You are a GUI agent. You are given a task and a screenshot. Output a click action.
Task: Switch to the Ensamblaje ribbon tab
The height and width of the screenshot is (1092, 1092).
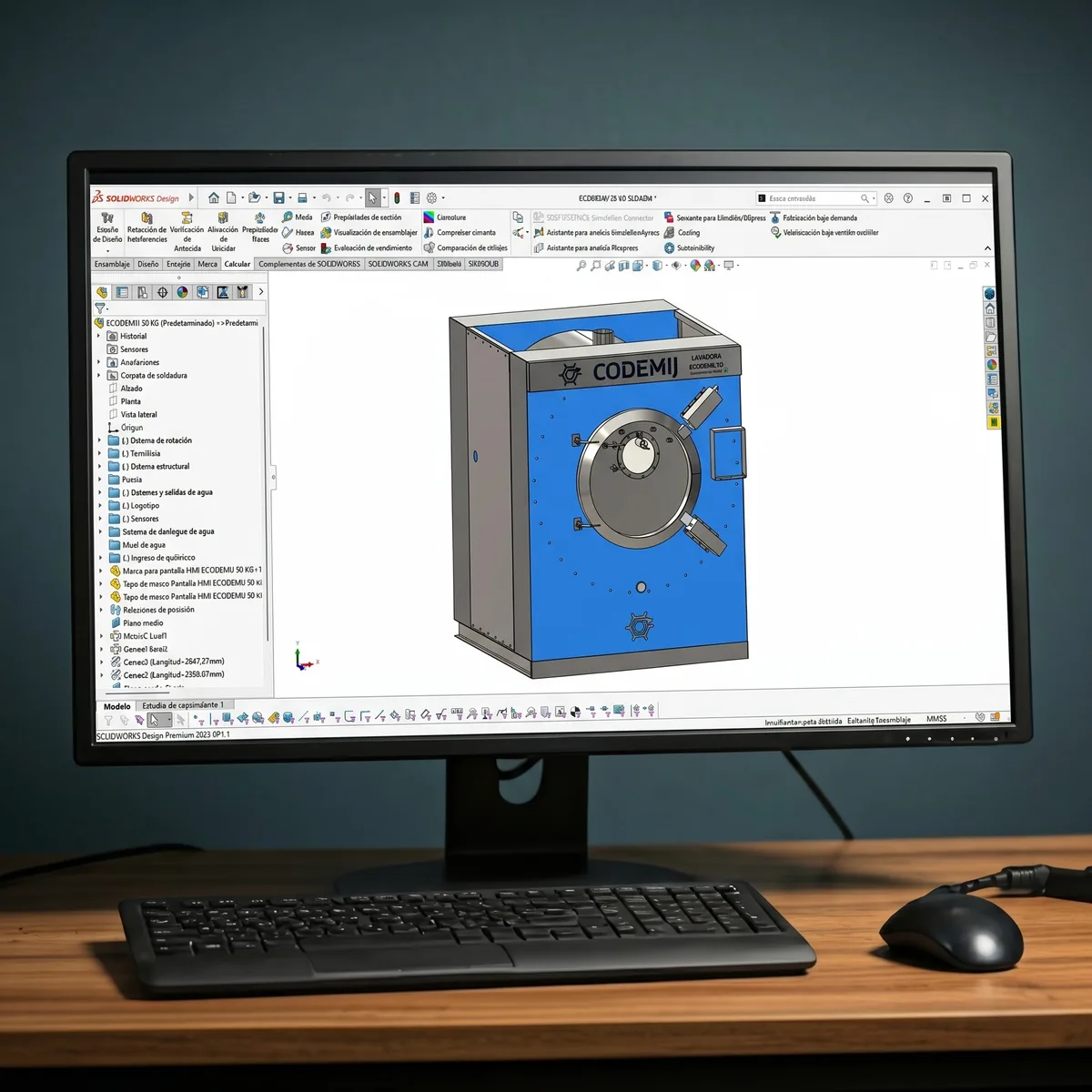click(x=112, y=264)
